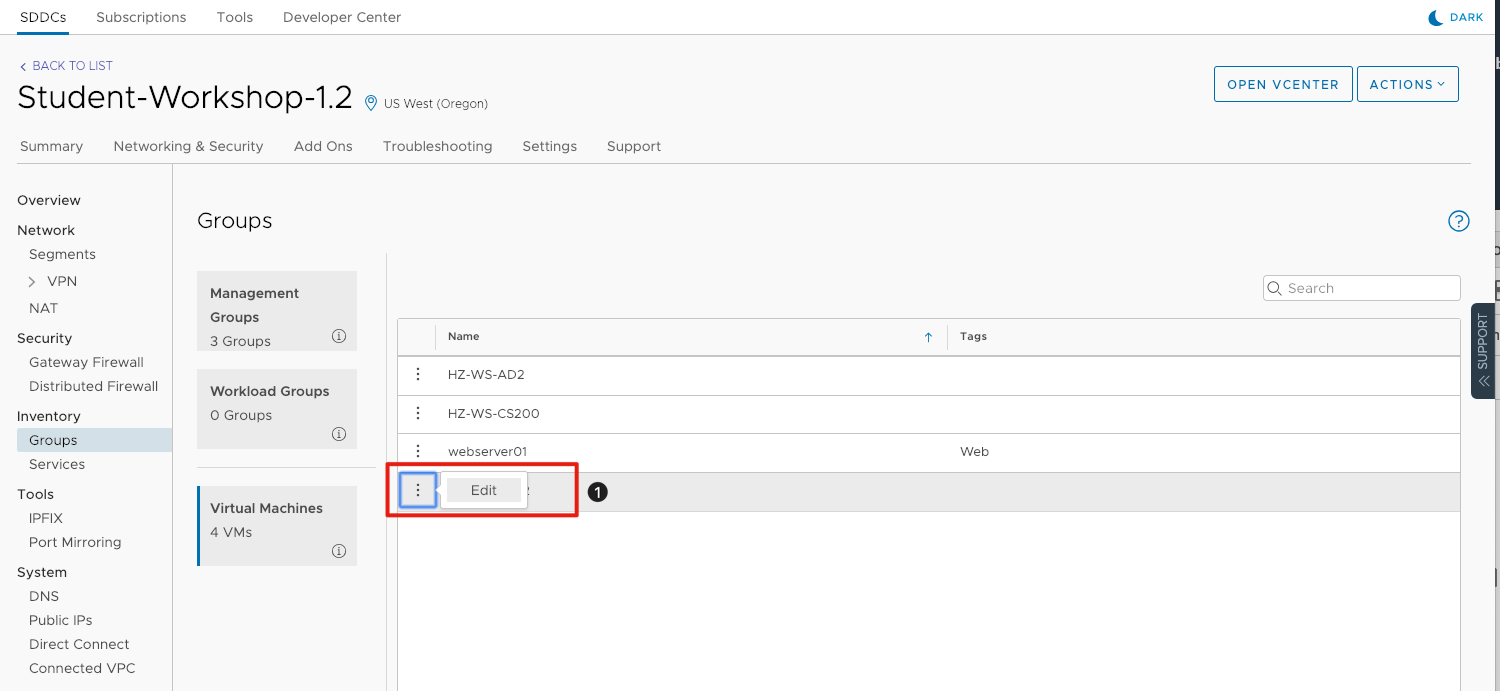
Task: Expand the VPN tree item
Action: (x=32, y=282)
